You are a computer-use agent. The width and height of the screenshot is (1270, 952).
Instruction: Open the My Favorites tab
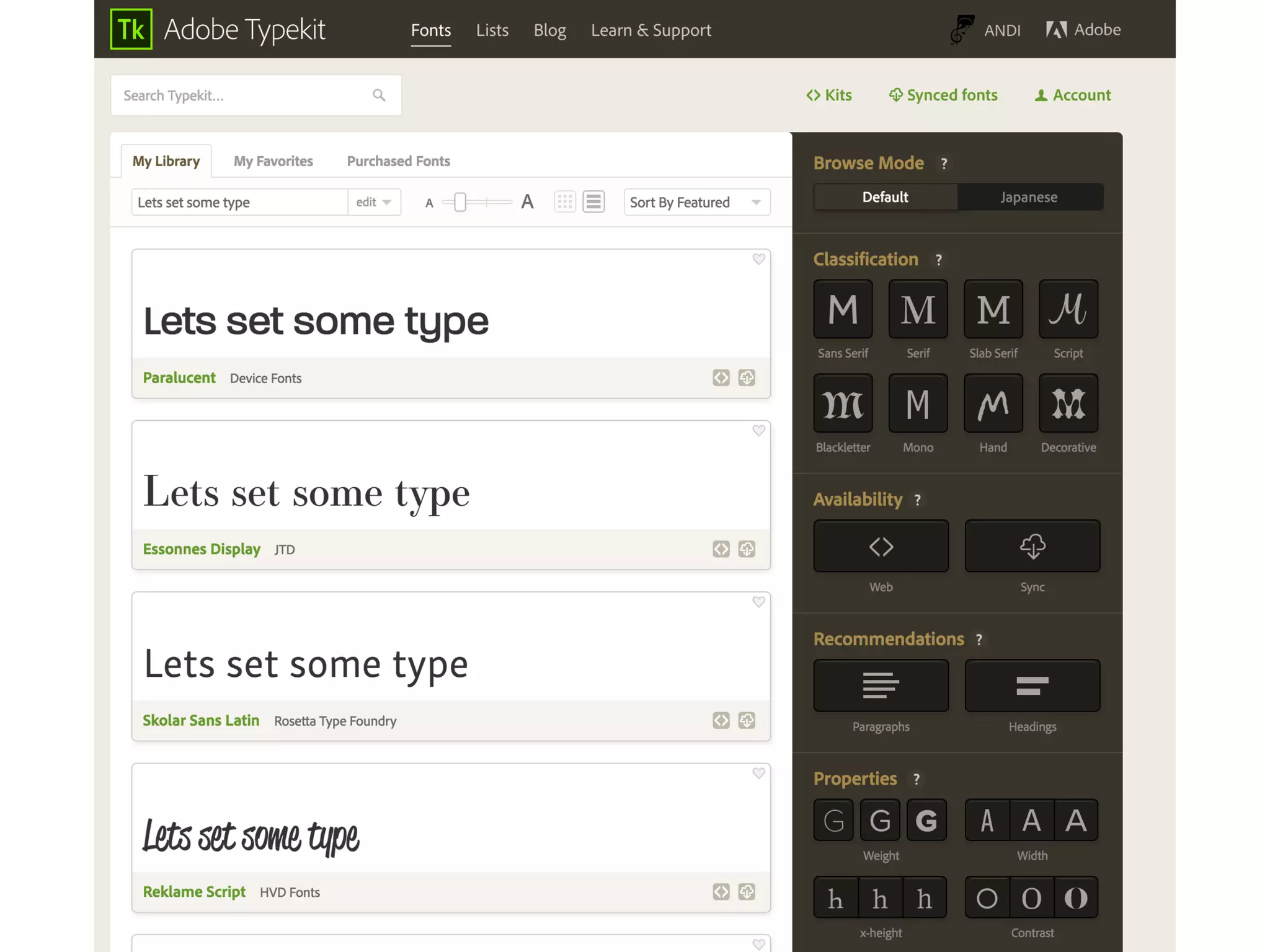click(273, 161)
